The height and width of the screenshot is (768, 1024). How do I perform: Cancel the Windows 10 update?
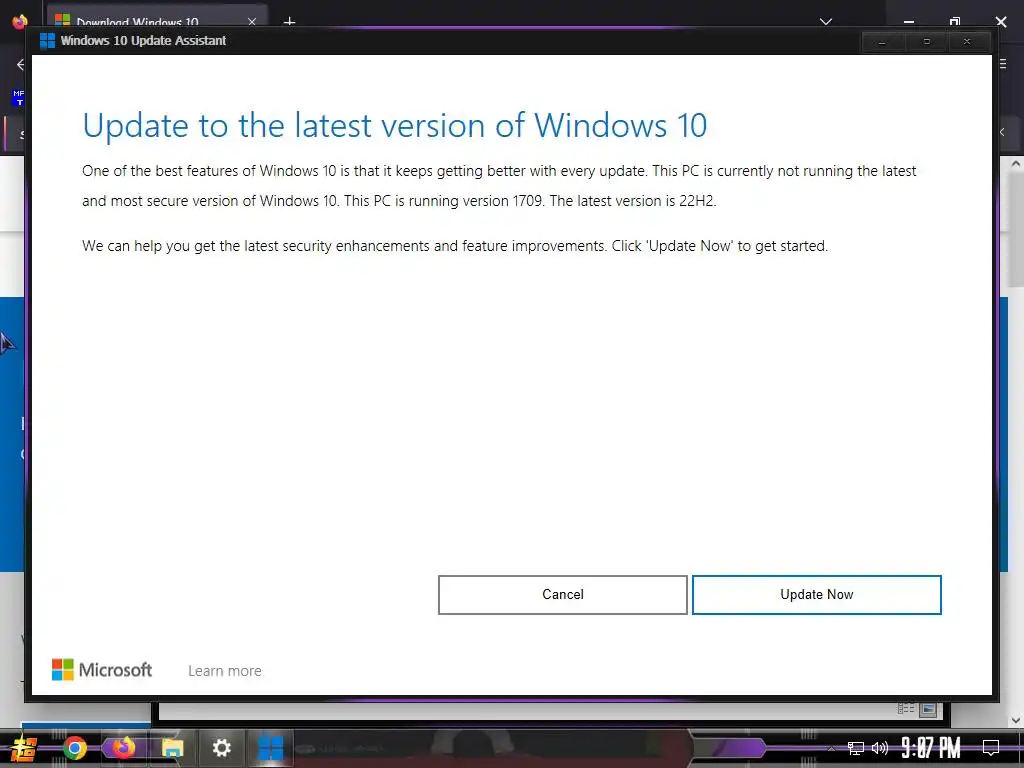click(x=562, y=594)
